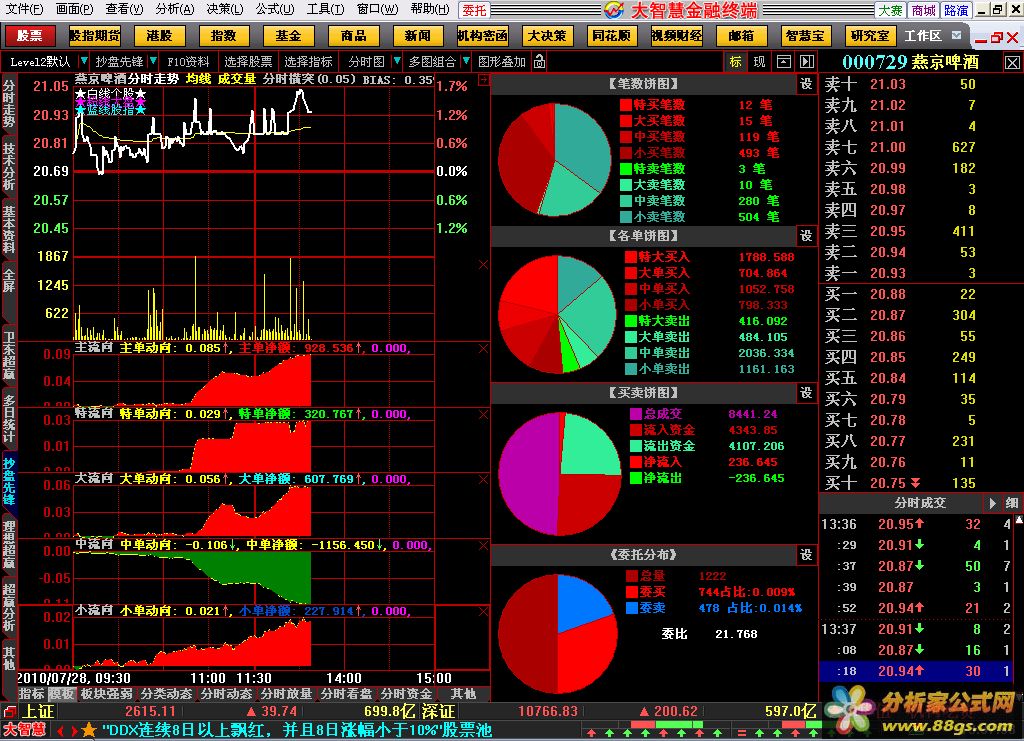Go to previous ticker message with left arrow
Viewport: 1024px width, 741px height.
(61, 731)
